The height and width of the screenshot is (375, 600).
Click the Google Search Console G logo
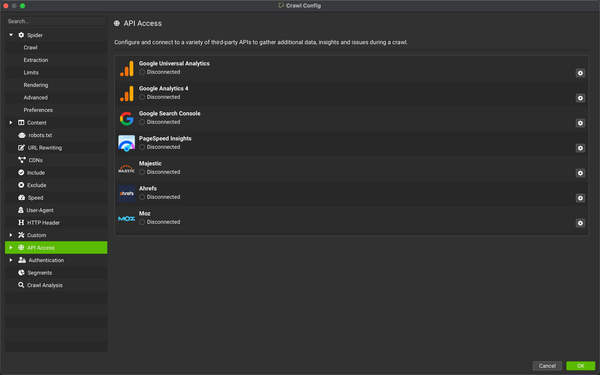click(x=127, y=119)
